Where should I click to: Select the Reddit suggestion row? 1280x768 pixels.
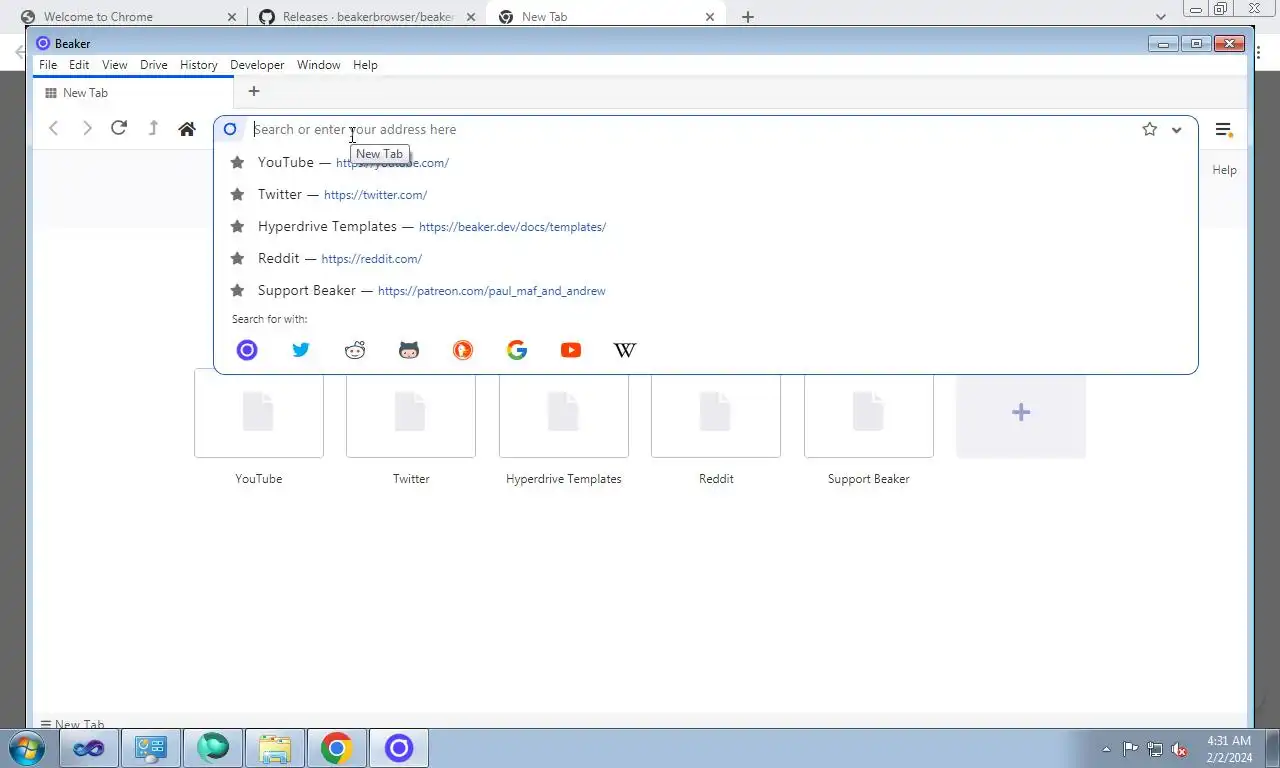point(705,258)
